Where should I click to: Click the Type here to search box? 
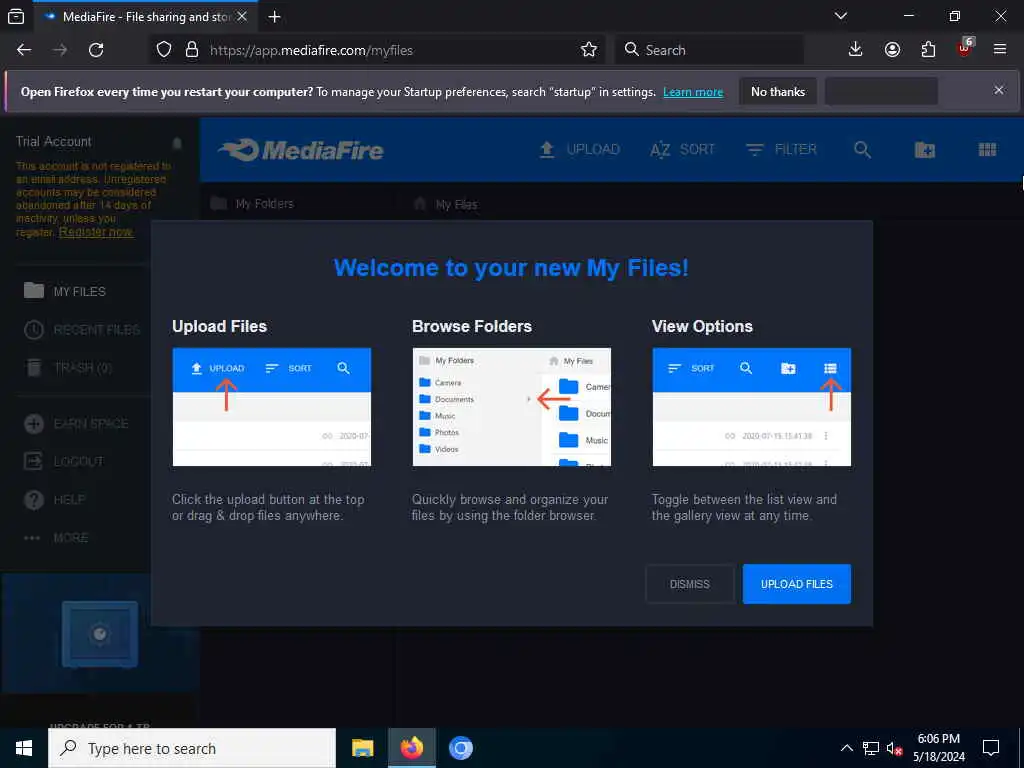[x=192, y=748]
